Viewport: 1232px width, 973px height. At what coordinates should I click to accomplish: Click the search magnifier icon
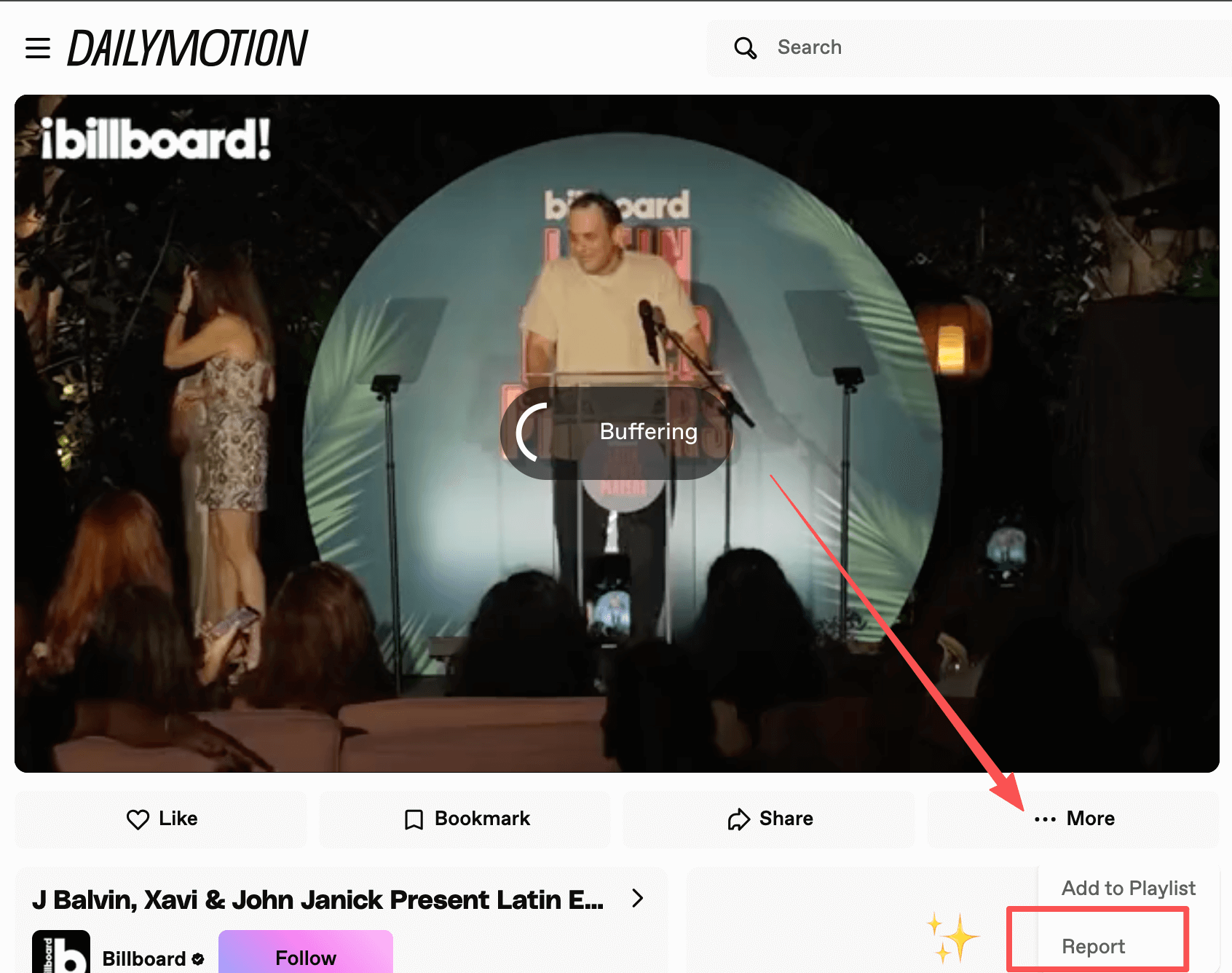point(746,47)
